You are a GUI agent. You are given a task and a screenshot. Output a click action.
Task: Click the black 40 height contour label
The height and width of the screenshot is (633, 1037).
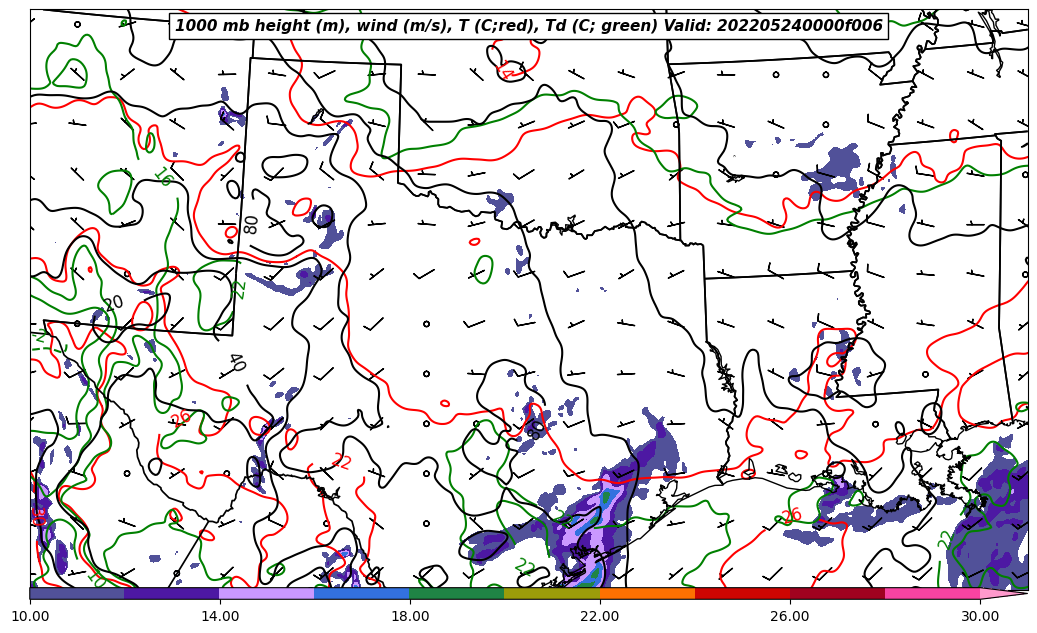[x=237, y=363]
